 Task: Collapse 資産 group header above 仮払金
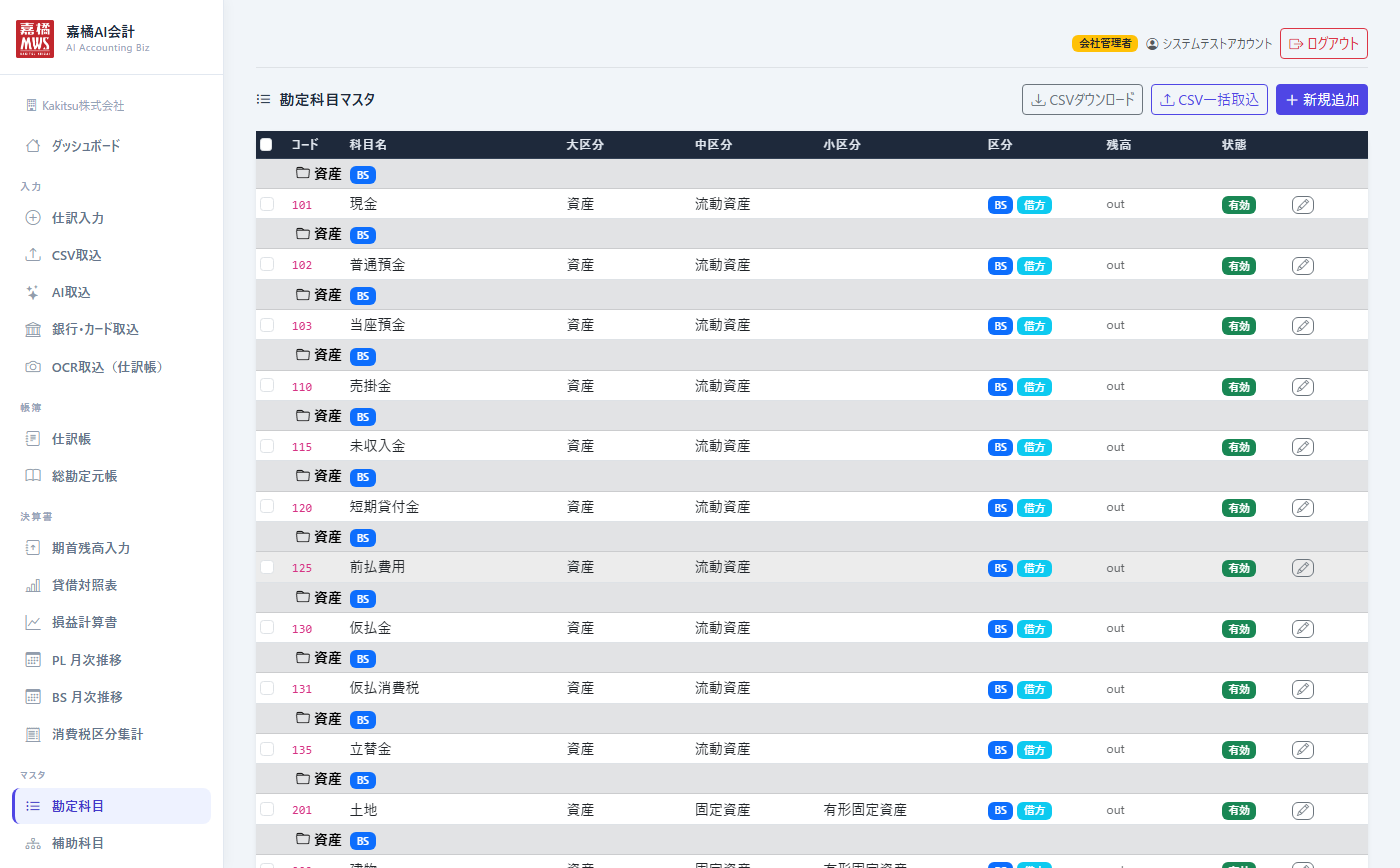point(811,597)
